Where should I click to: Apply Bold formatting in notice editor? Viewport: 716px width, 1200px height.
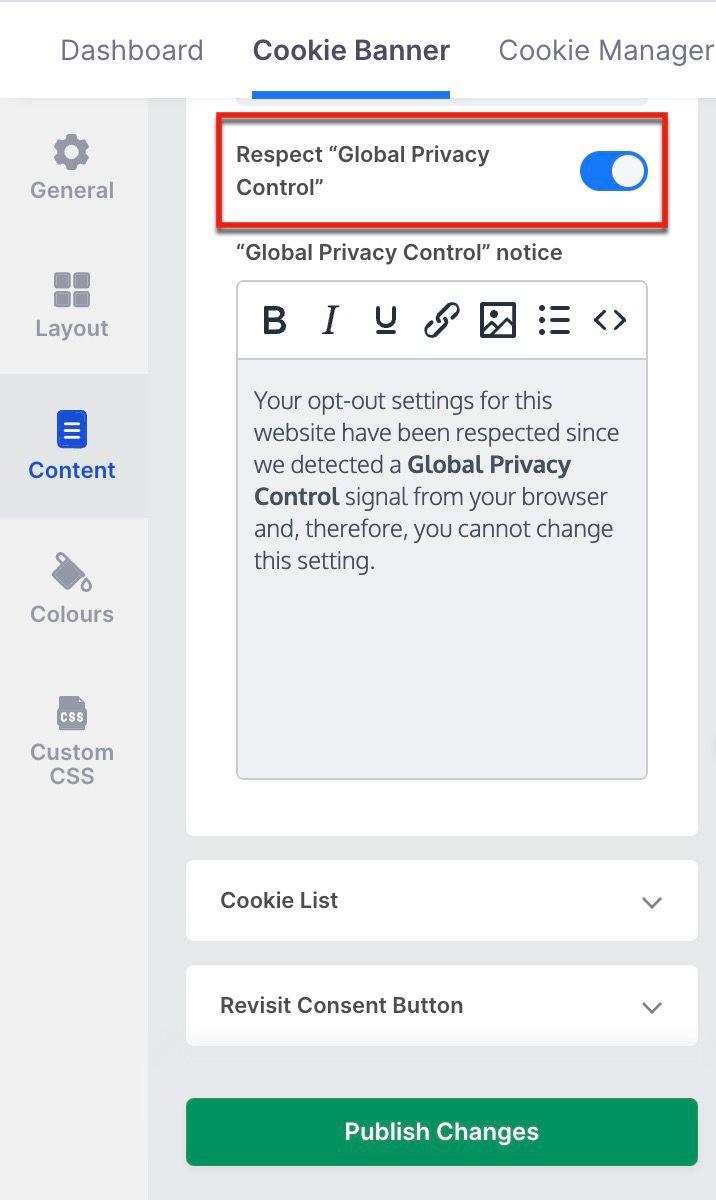pos(274,320)
